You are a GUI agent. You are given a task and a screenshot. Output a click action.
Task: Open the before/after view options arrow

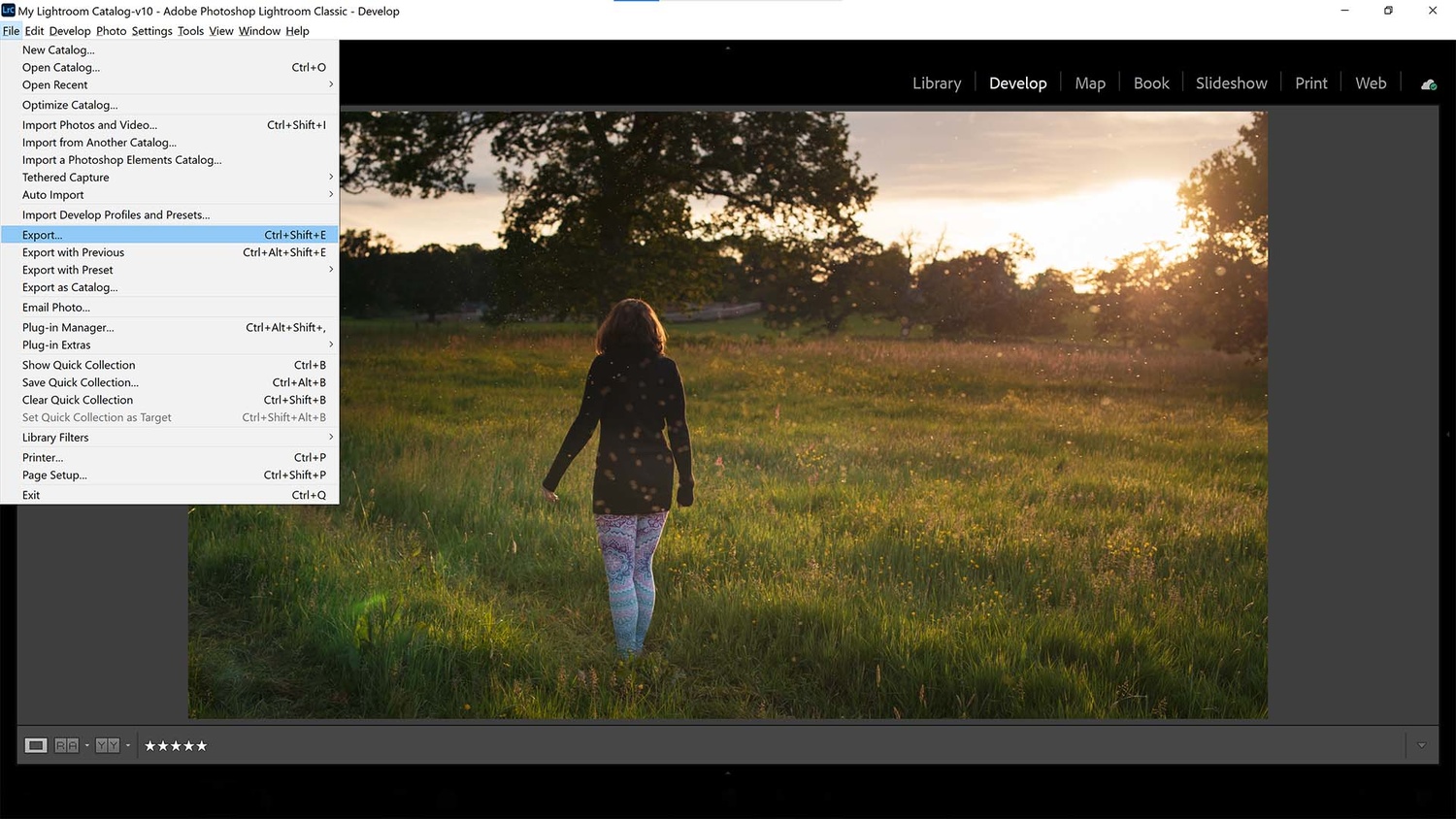[128, 745]
